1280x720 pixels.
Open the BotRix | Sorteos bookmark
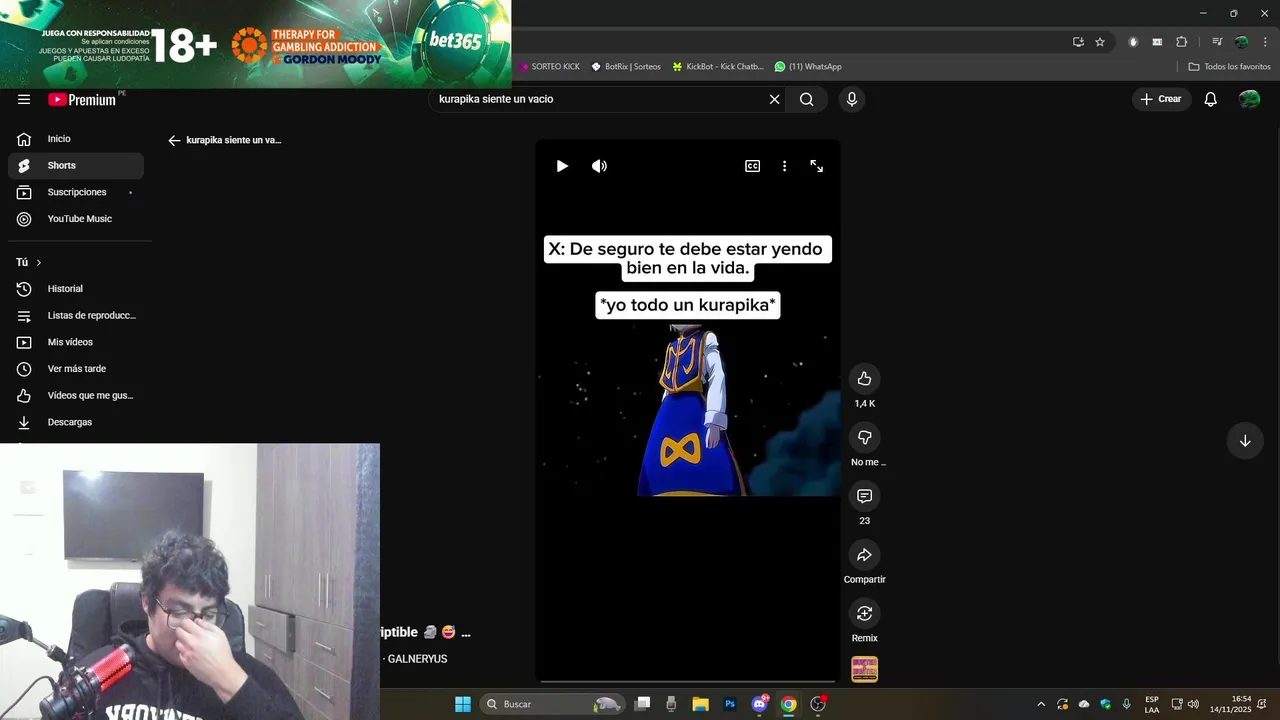pyautogui.click(x=626, y=67)
